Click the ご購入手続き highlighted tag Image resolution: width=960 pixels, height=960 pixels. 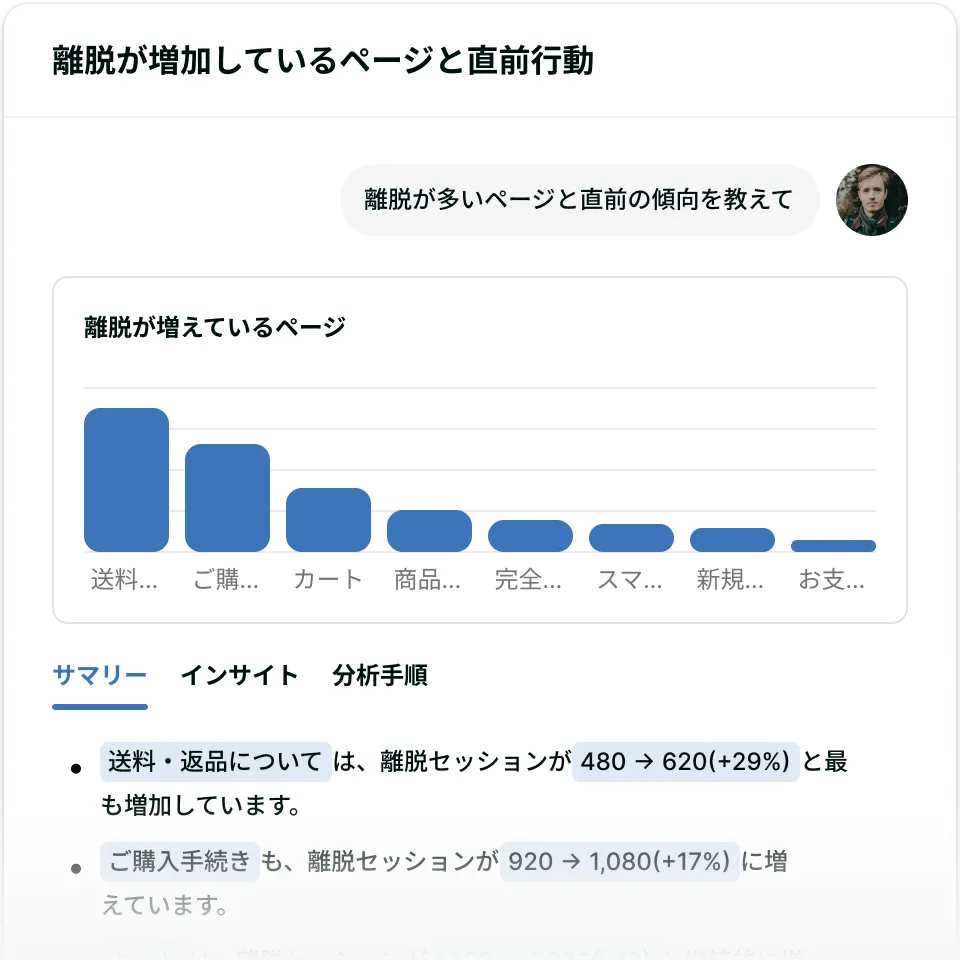click(180, 861)
